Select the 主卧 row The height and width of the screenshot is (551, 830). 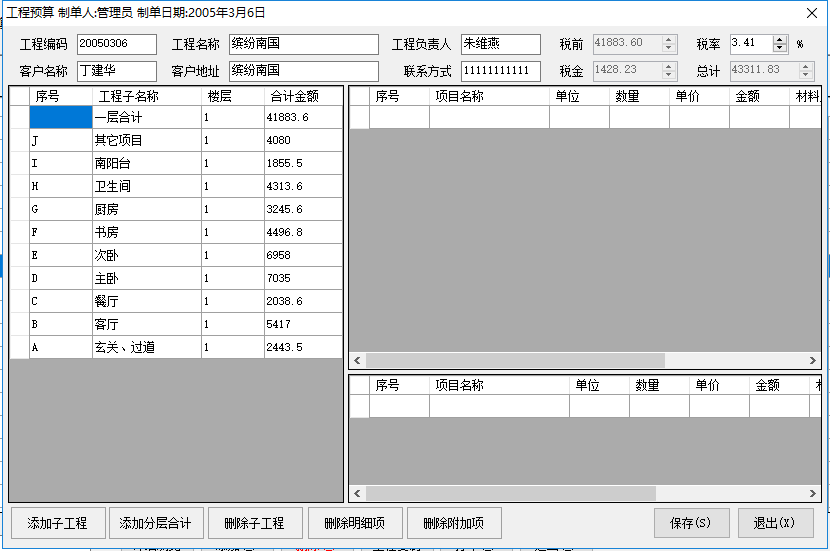click(x=176, y=278)
